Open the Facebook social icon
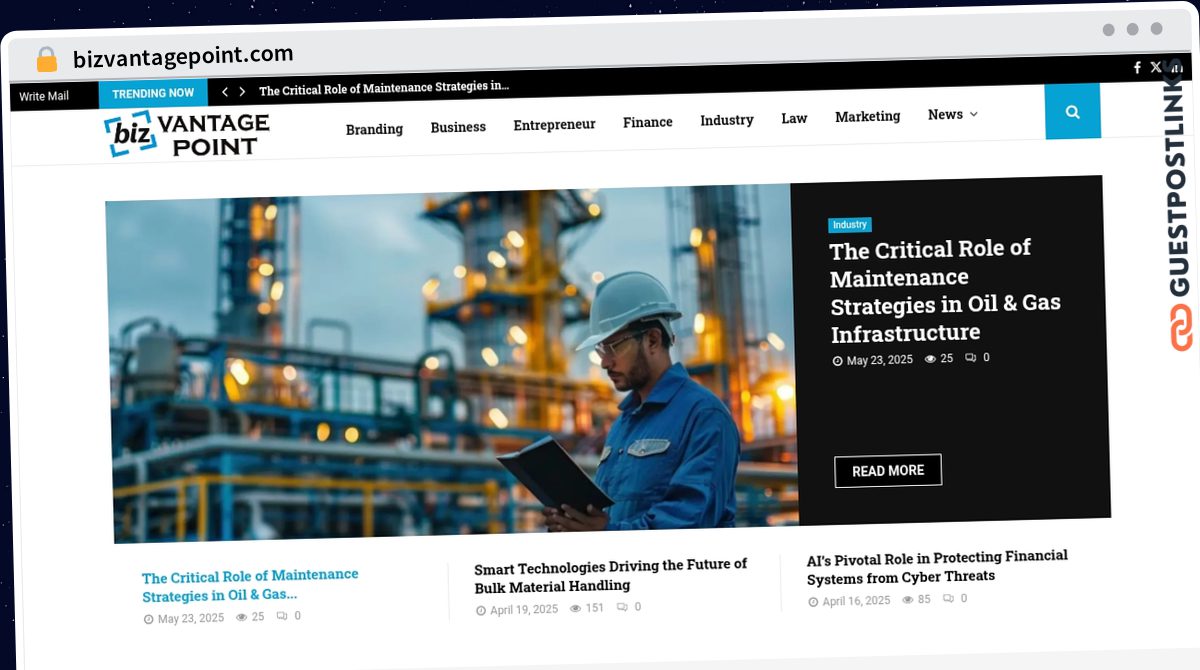The width and height of the screenshot is (1200, 670). (x=1137, y=68)
